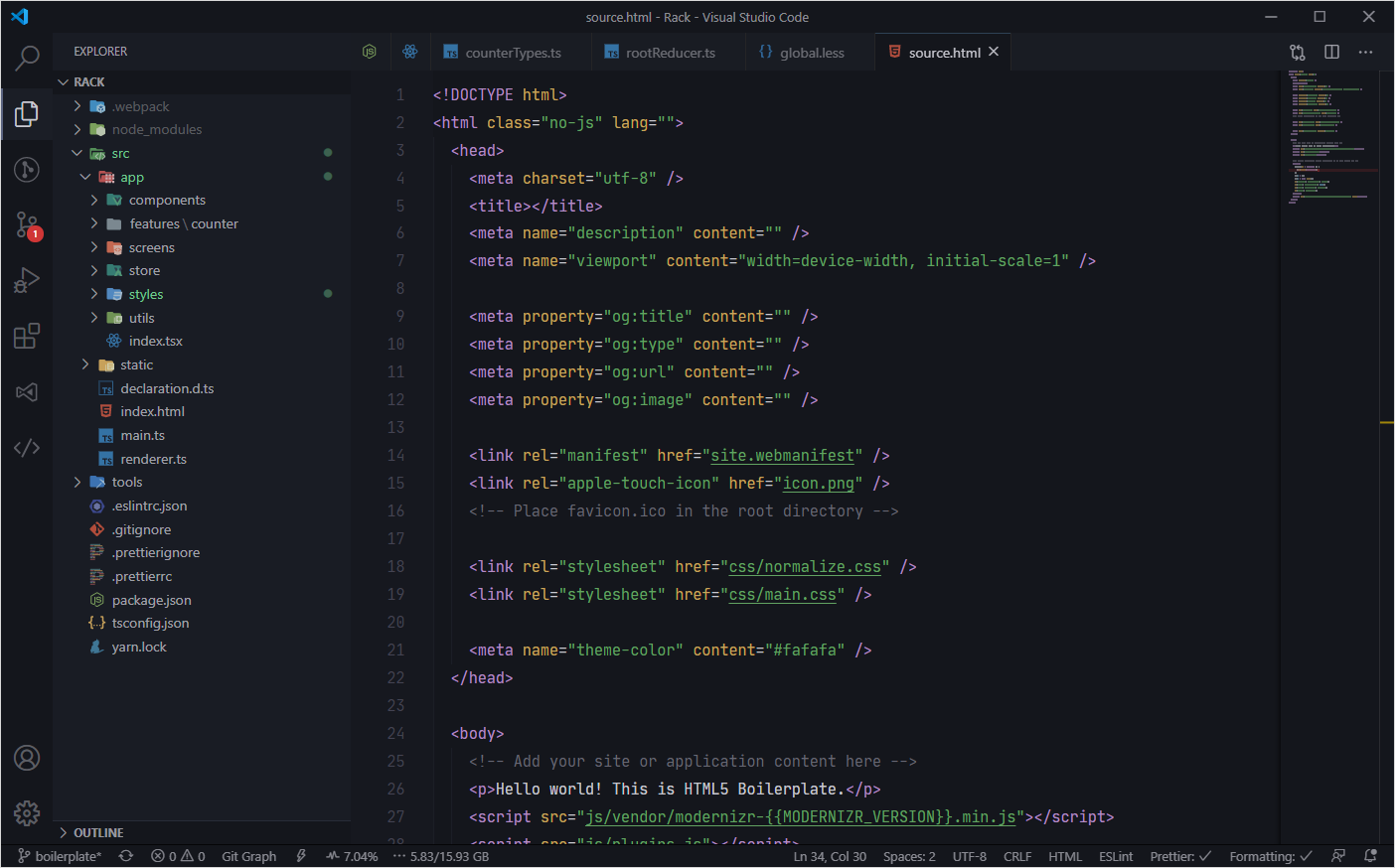Image resolution: width=1395 pixels, height=868 pixels.
Task: Collapse the RACK root folder section
Action: [x=204, y=82]
